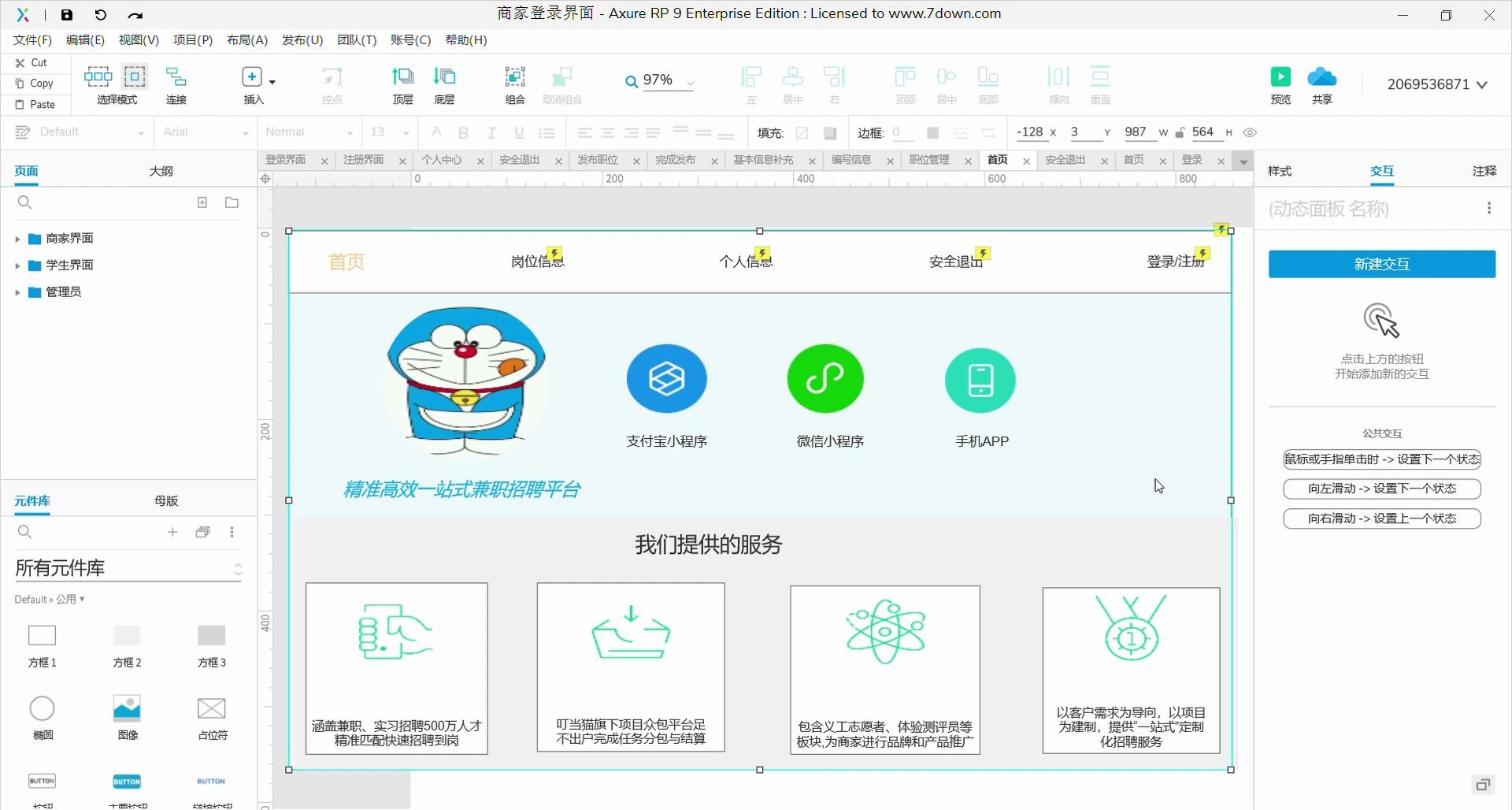Open the 发布(U) menu

click(x=302, y=40)
